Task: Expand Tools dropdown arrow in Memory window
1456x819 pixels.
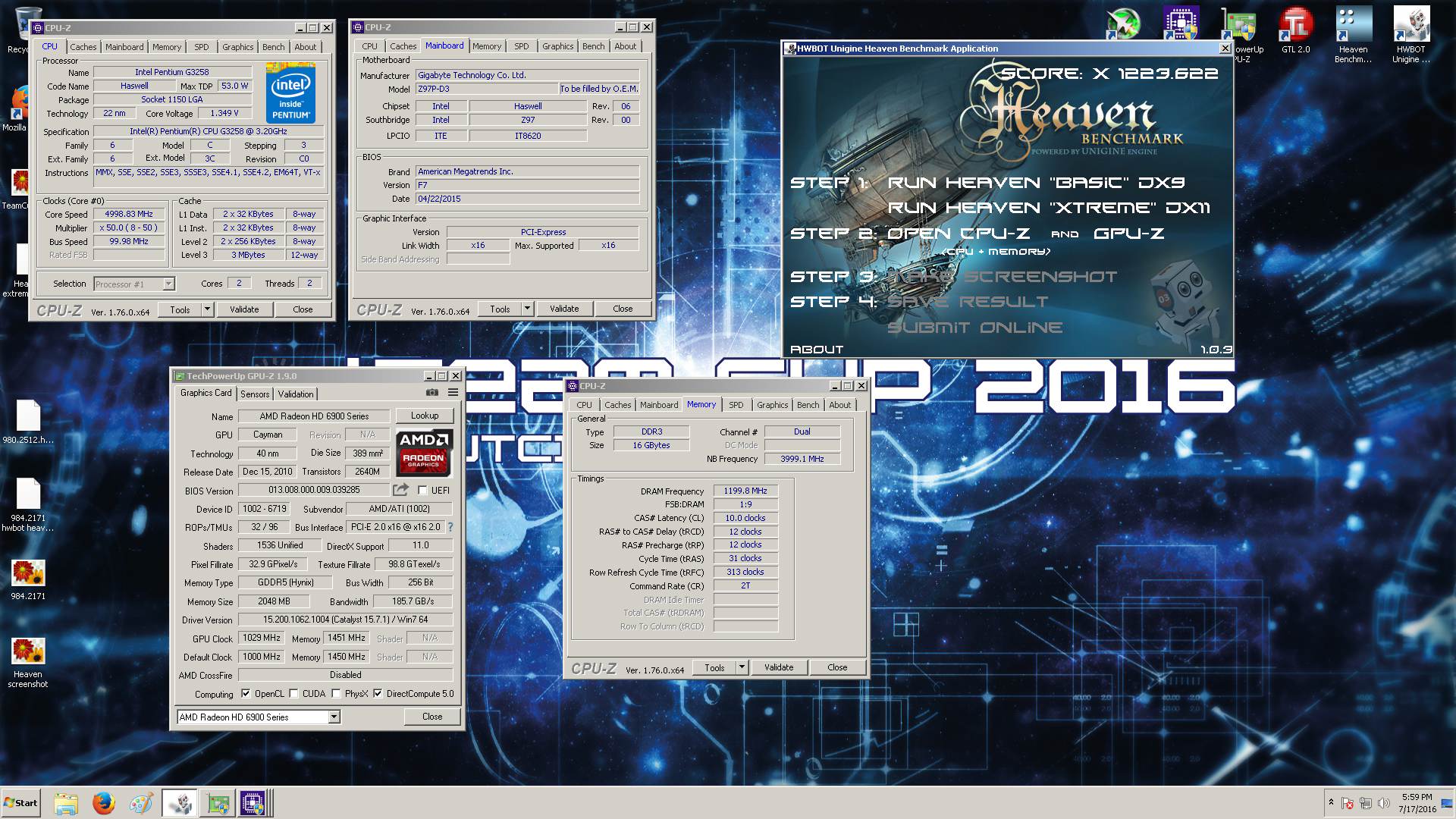Action: click(742, 667)
